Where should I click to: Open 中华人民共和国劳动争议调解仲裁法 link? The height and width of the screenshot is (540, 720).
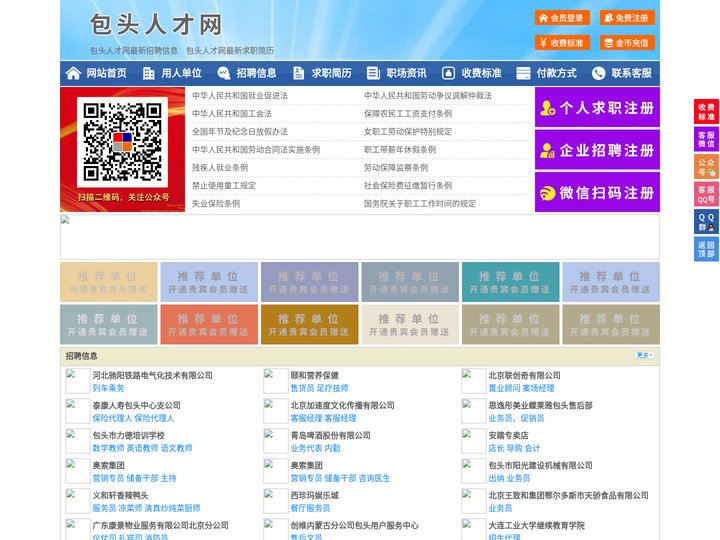428,96
